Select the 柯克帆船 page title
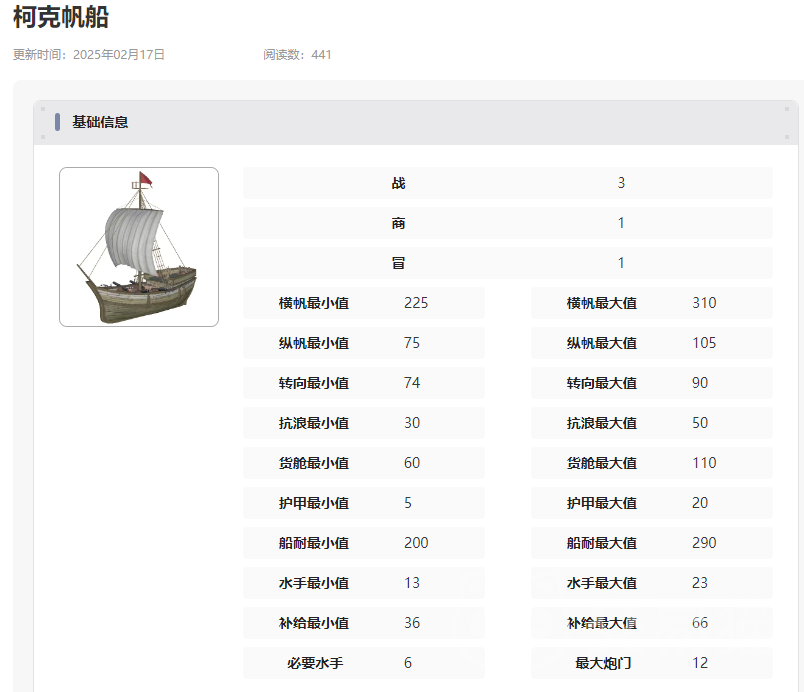 61,17
